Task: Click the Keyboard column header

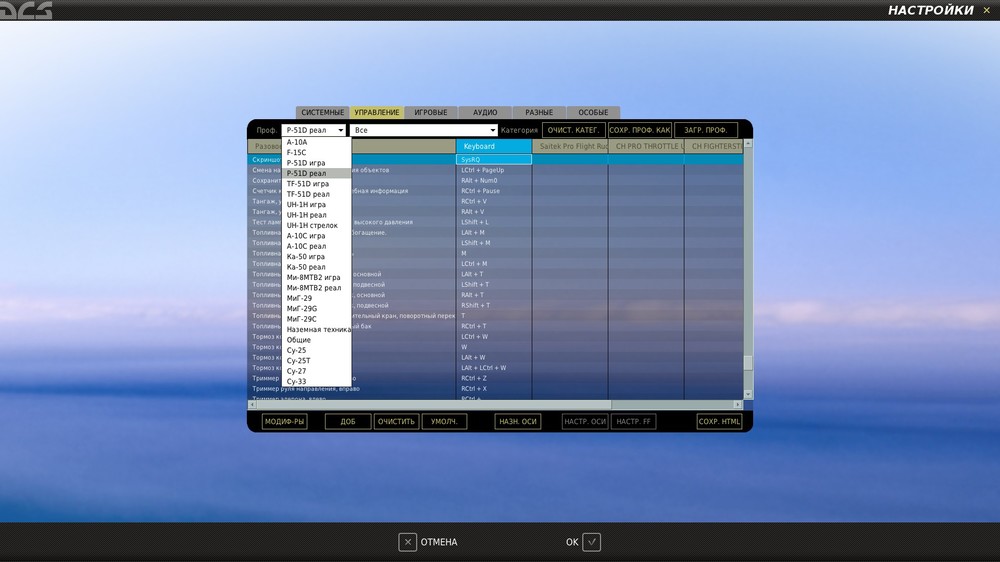Action: click(x=494, y=146)
